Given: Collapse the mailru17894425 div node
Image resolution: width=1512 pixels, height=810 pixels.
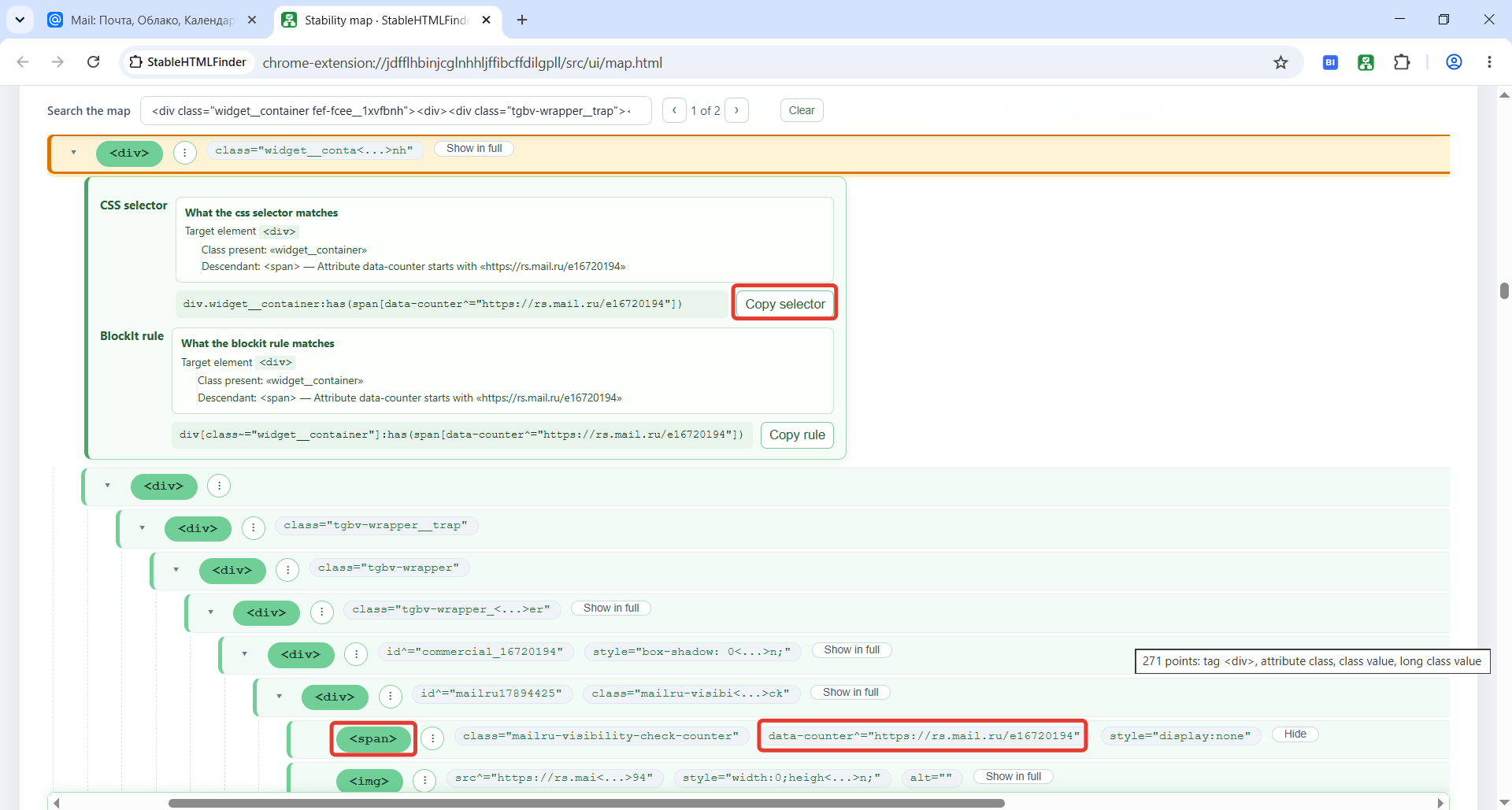Looking at the screenshot, I should tap(280, 696).
